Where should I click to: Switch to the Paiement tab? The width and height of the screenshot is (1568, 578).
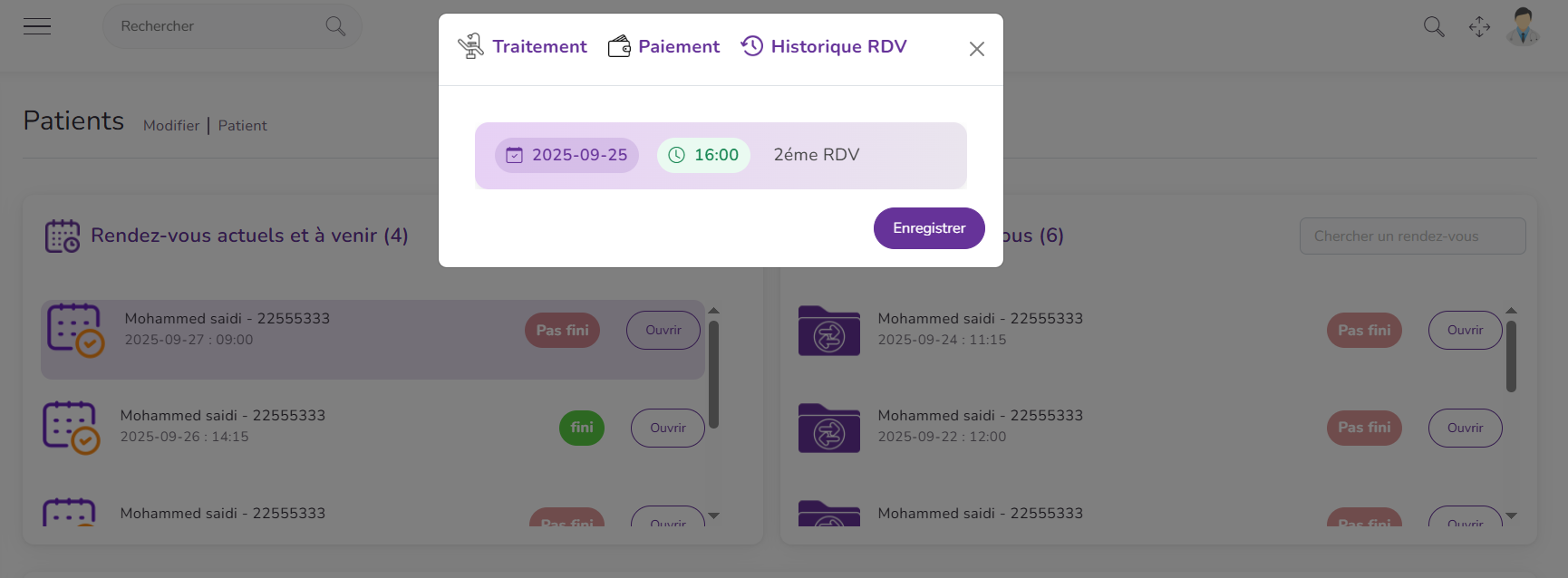point(663,46)
